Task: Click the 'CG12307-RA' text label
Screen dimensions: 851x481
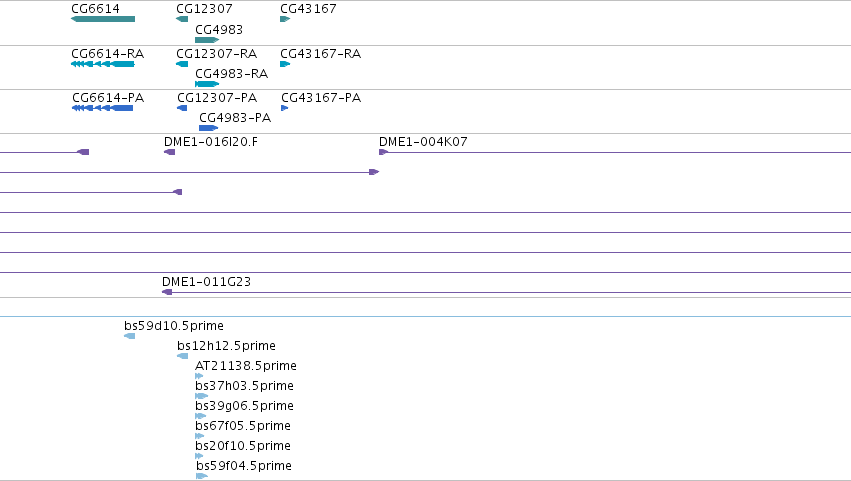Action: point(217,54)
